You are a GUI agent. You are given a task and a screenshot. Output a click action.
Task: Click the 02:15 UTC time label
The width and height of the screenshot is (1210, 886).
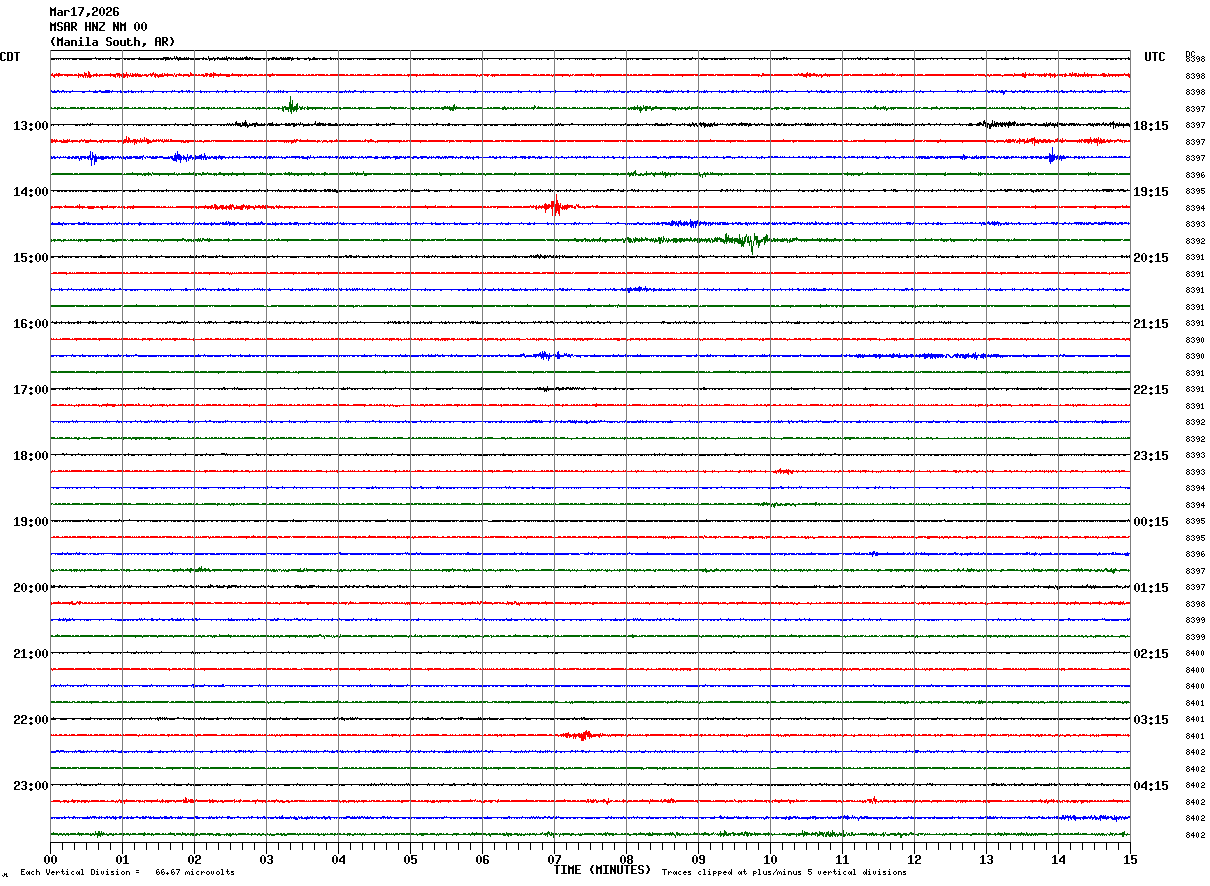(x=1151, y=654)
